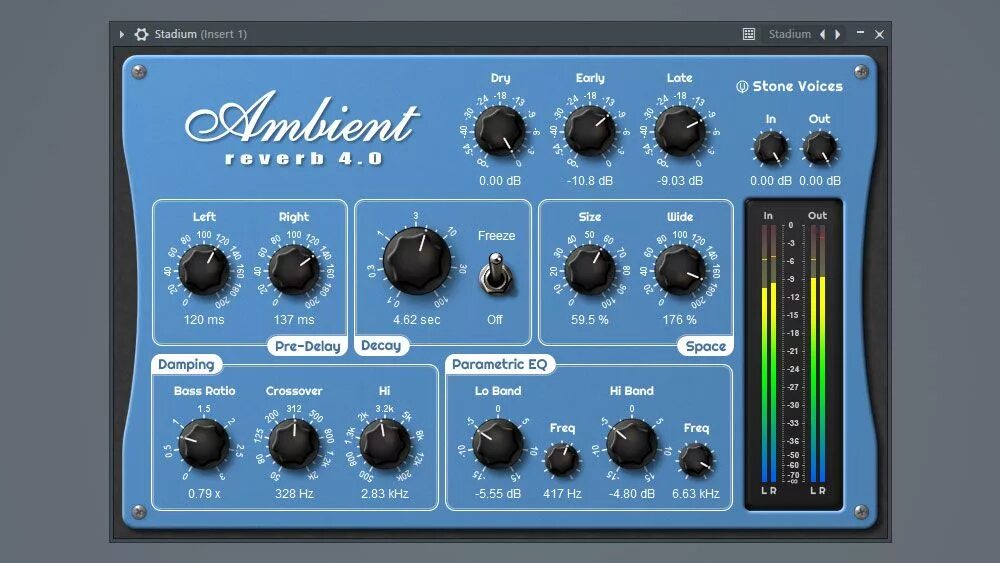Image resolution: width=1000 pixels, height=563 pixels.
Task: Click the Left pre-delay knob
Action: click(203, 270)
